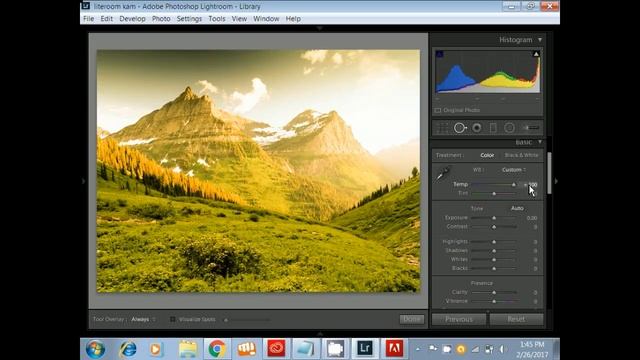Open the notepad-style taskbar app
640x360 pixels.
tap(305, 349)
